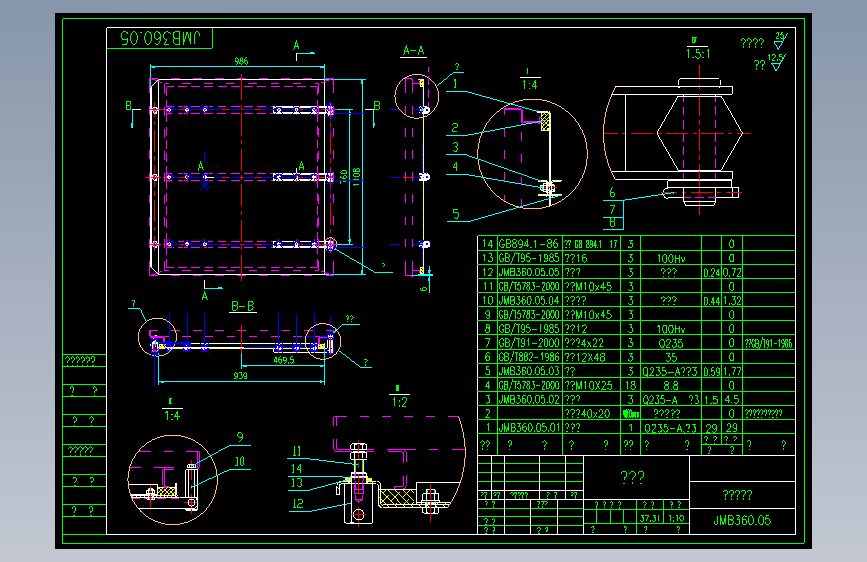Select the B-B section view label
The height and width of the screenshot is (562, 867).
pos(243,306)
